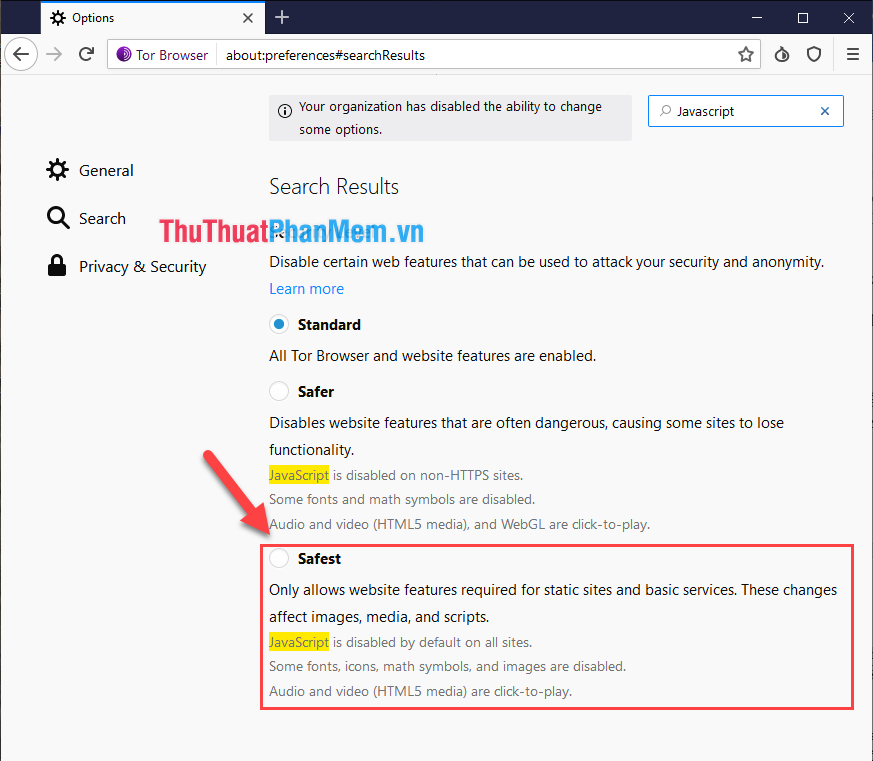
Task: Select the Standard security level
Action: 279,324
